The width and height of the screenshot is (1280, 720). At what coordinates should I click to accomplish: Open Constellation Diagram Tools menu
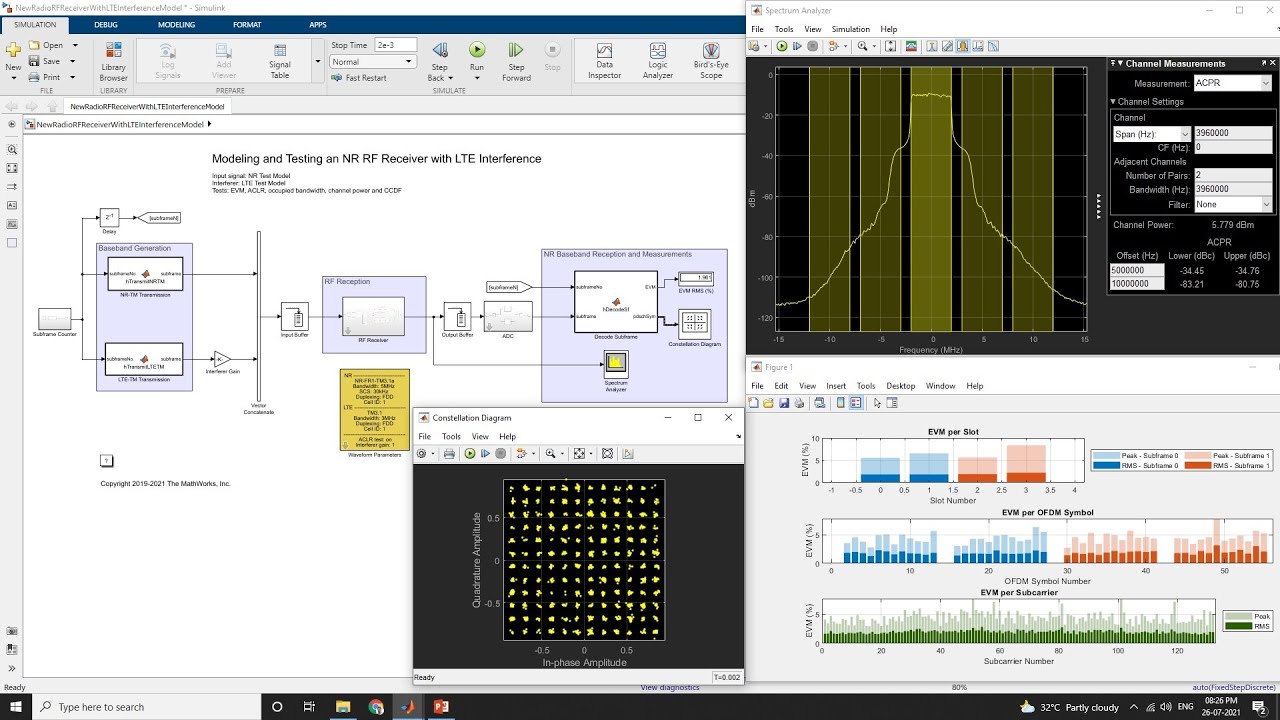451,437
